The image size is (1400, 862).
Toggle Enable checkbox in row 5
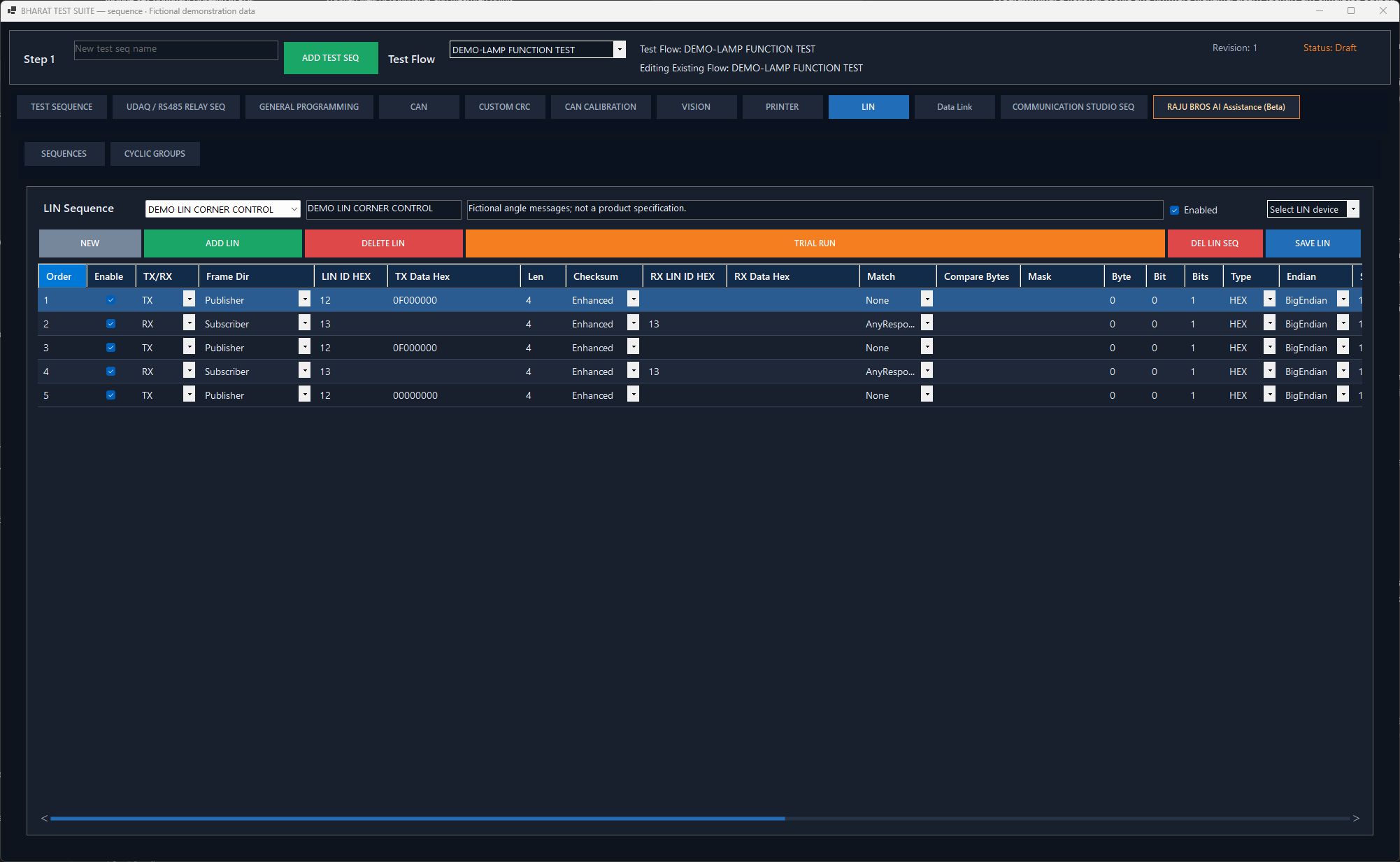[110, 395]
